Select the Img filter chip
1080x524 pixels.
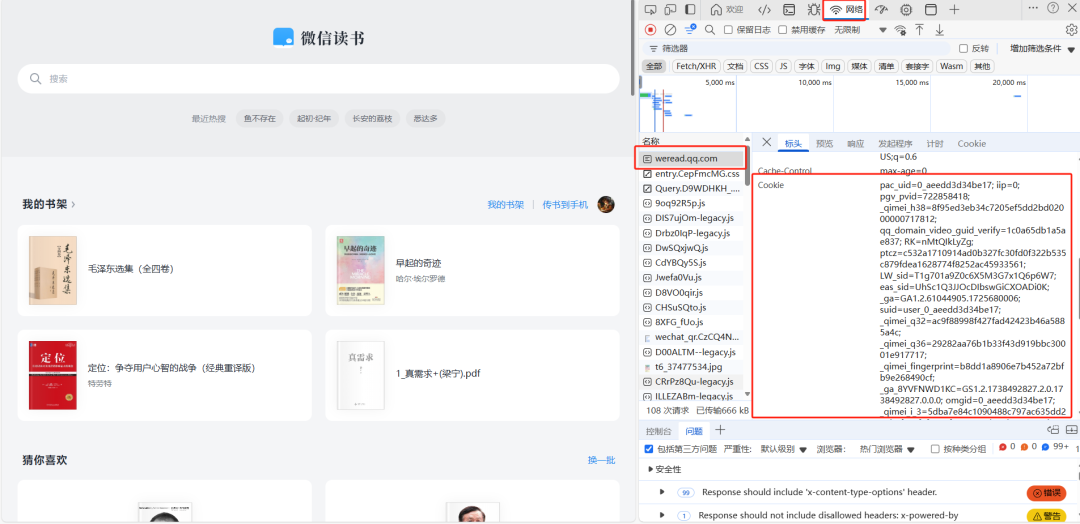833,66
